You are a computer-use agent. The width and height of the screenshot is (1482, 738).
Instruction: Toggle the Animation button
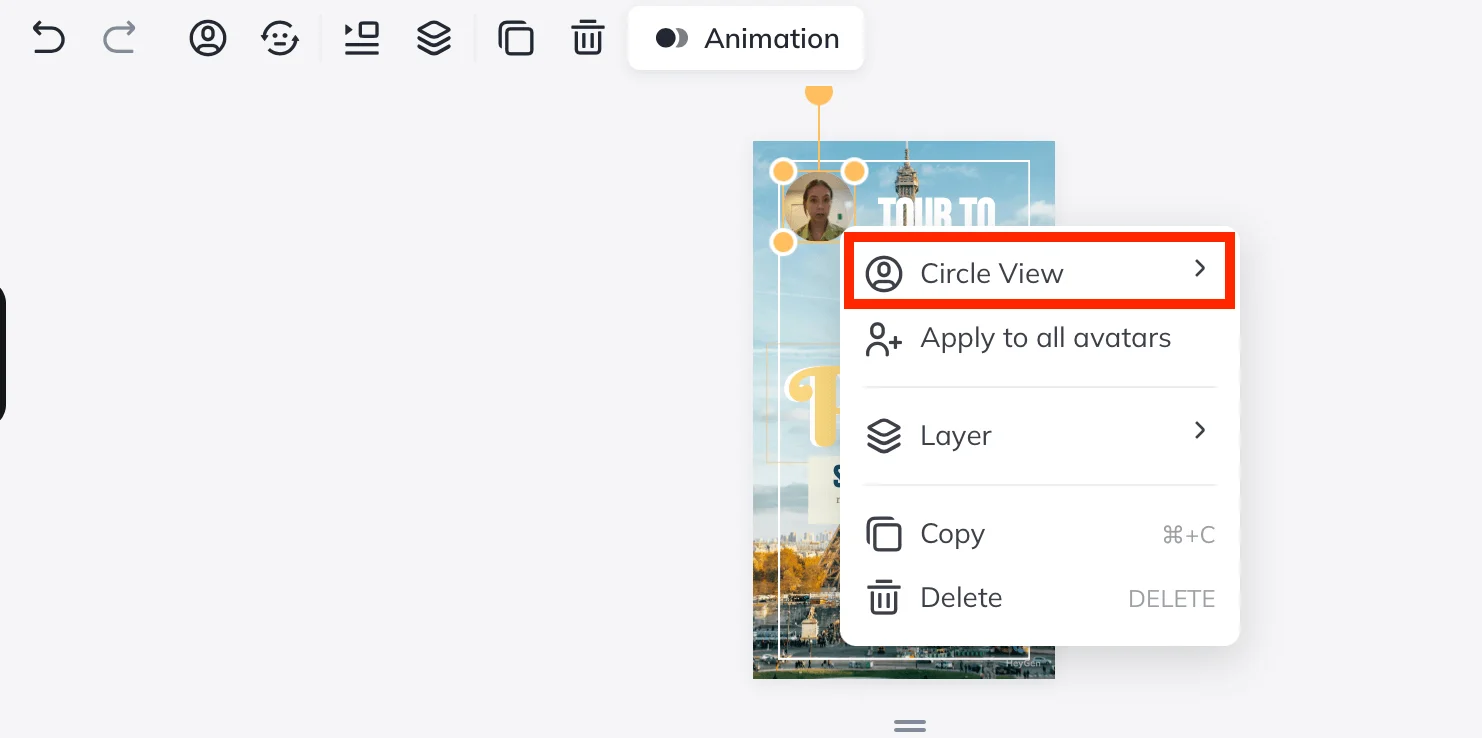746,39
